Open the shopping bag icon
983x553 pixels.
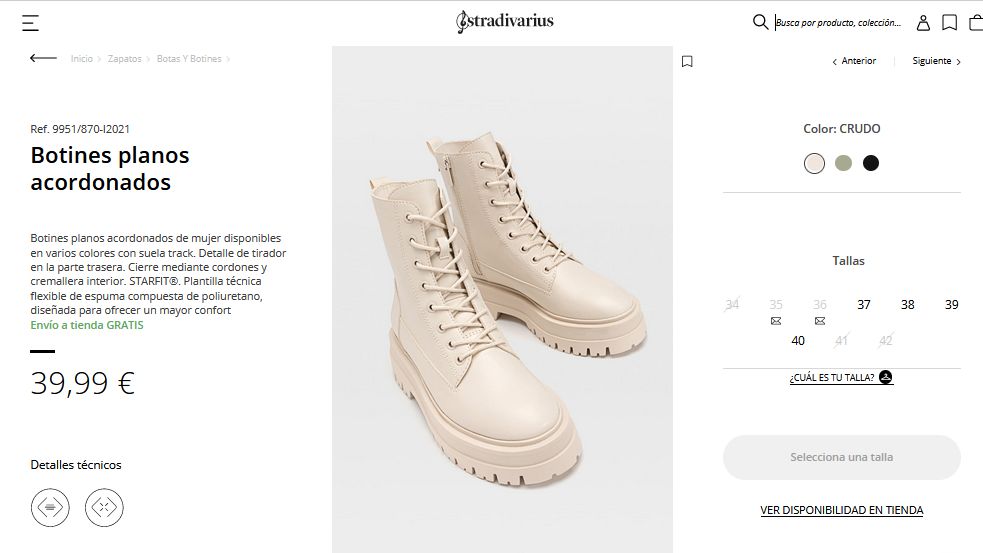pyautogui.click(x=975, y=22)
